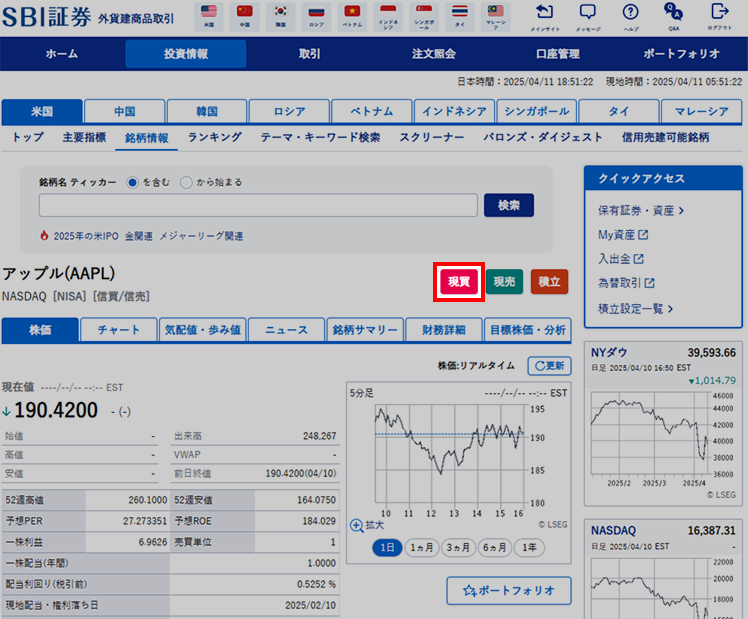Open the 金関連 keyword link

[139, 236]
